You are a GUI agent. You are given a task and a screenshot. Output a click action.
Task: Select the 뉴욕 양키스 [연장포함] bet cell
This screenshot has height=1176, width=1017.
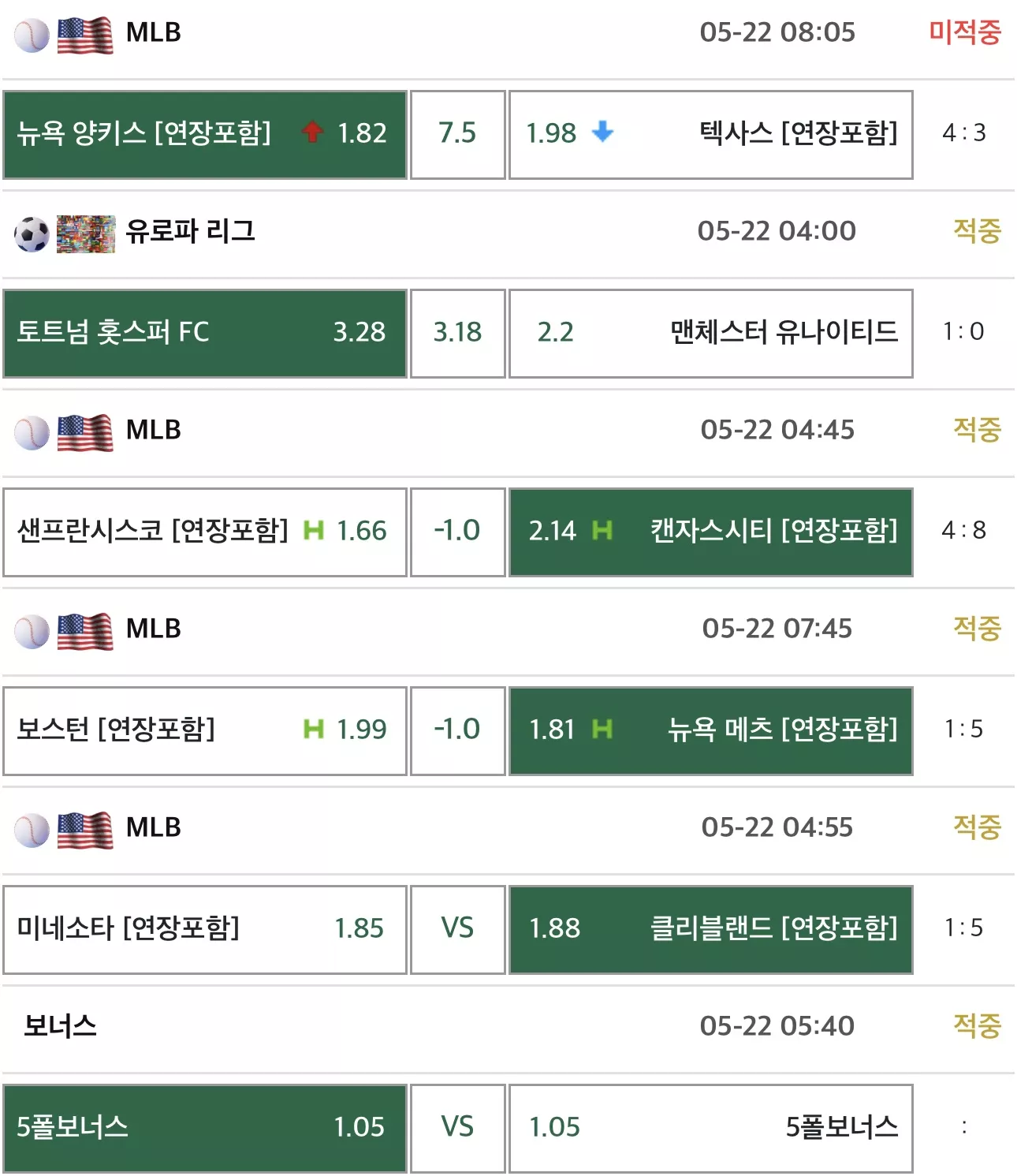pyautogui.click(x=205, y=135)
